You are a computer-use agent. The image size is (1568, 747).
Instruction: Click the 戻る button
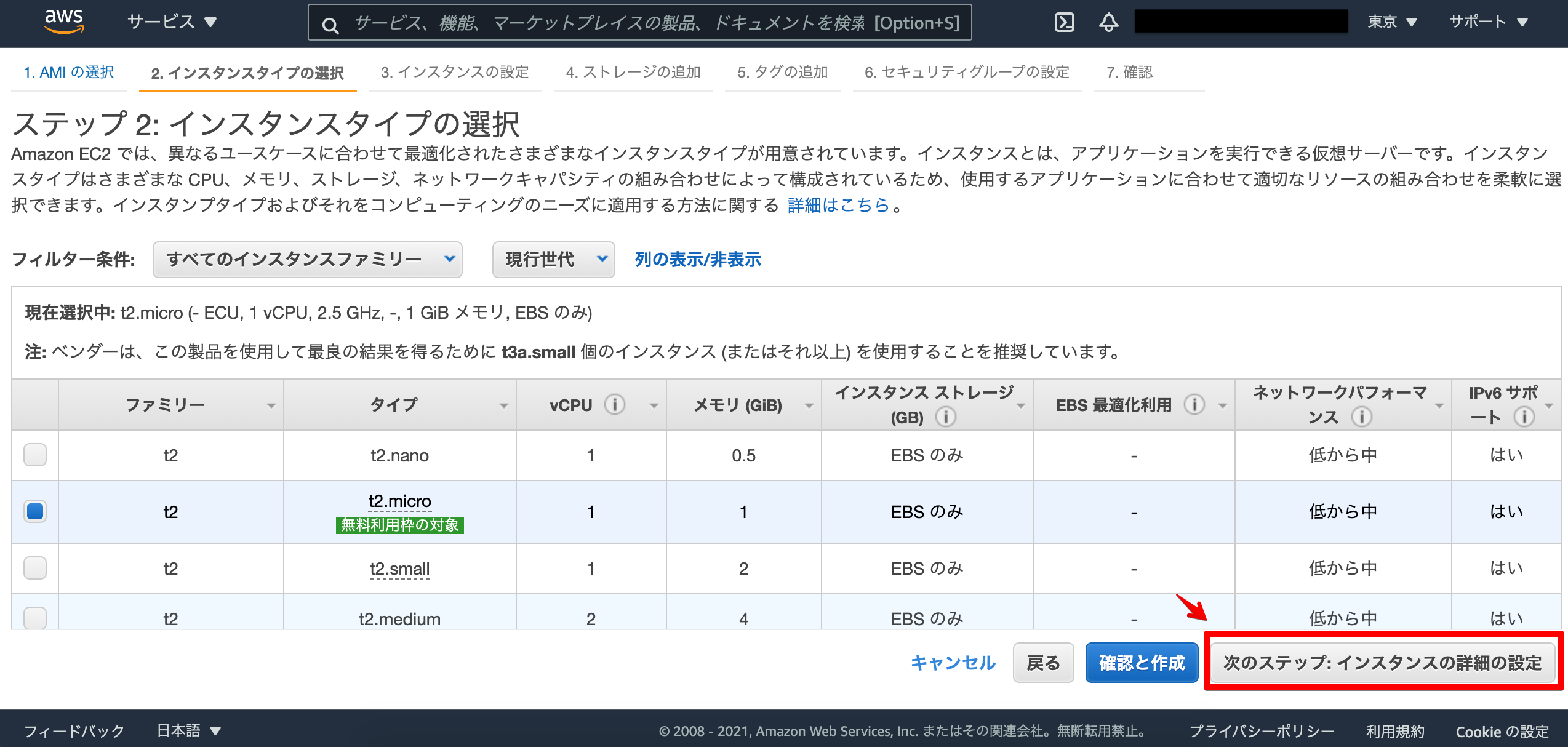point(1044,663)
